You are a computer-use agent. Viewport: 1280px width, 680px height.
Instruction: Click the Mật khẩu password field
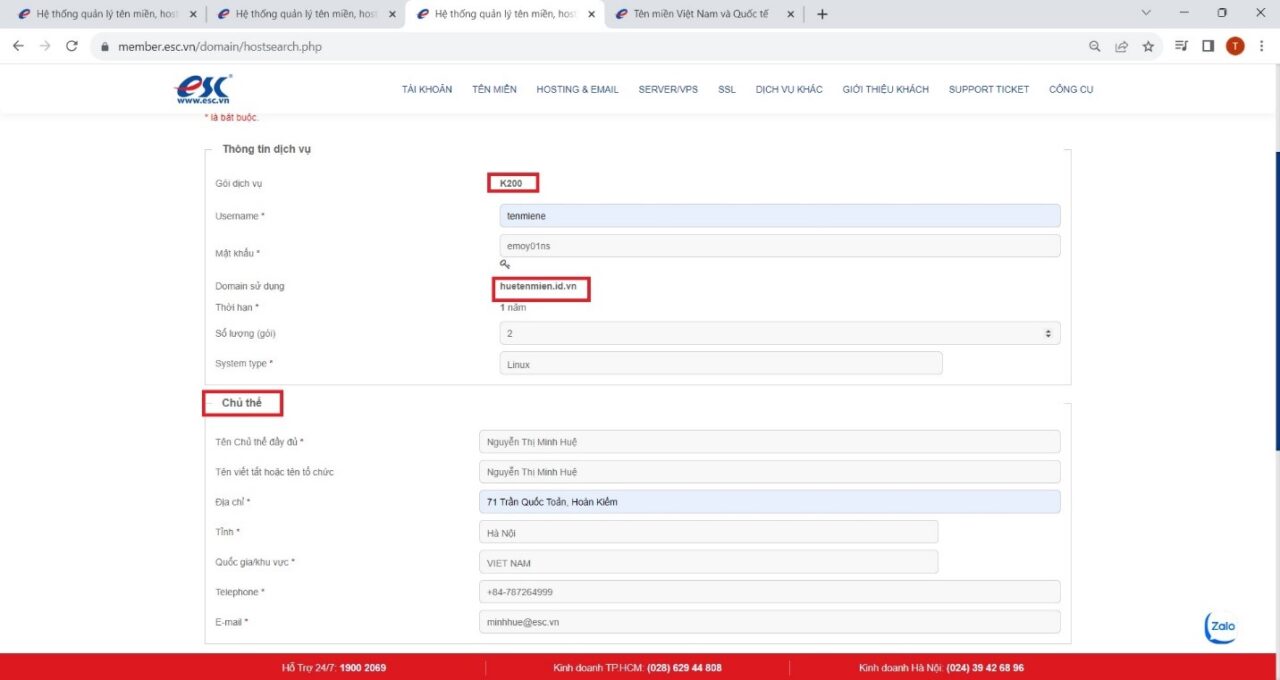(780, 246)
